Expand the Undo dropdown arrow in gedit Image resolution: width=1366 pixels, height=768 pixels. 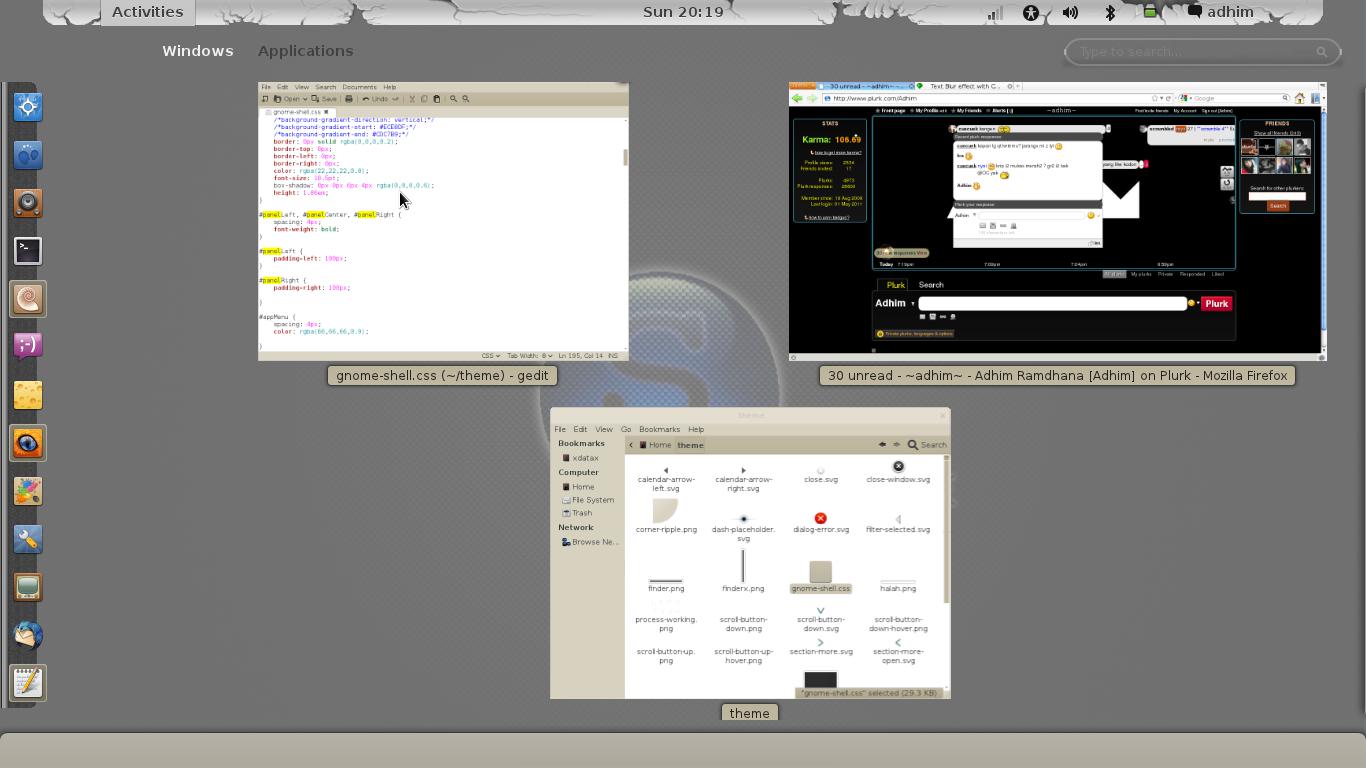[396, 99]
